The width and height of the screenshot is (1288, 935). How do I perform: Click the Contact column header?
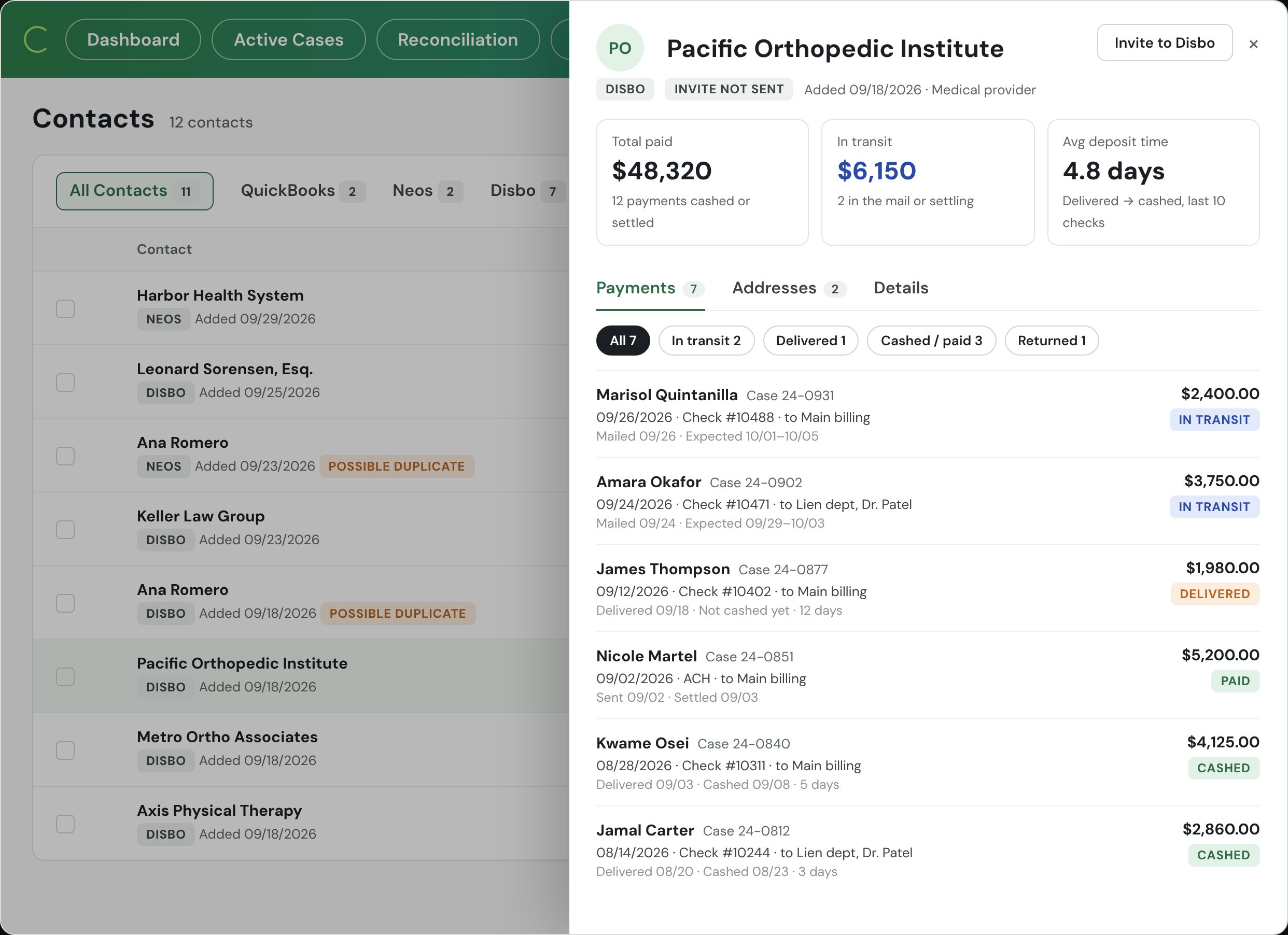tap(164, 249)
